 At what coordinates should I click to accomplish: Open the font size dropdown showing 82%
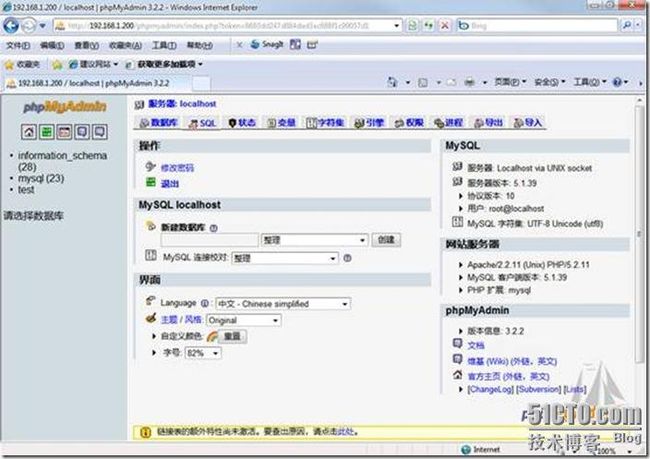203,353
